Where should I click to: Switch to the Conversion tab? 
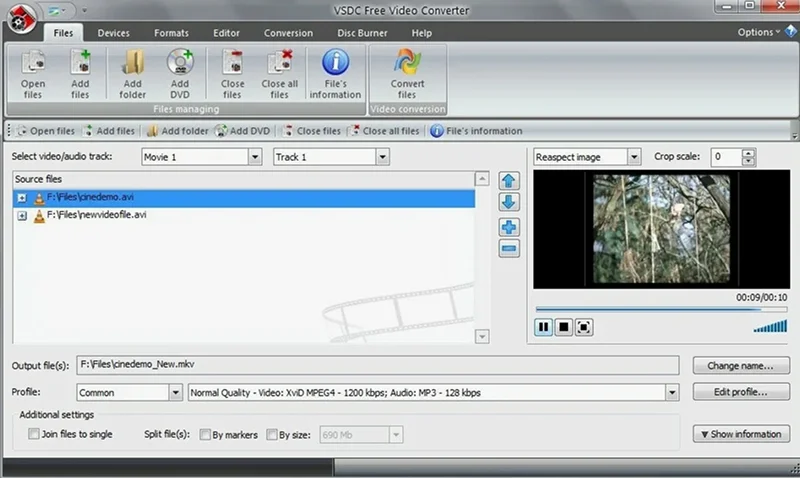point(288,33)
